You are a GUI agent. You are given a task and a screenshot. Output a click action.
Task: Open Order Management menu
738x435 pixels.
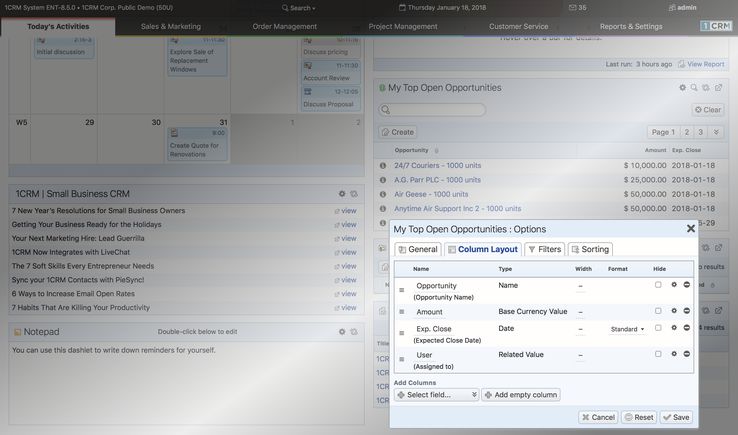(285, 26)
